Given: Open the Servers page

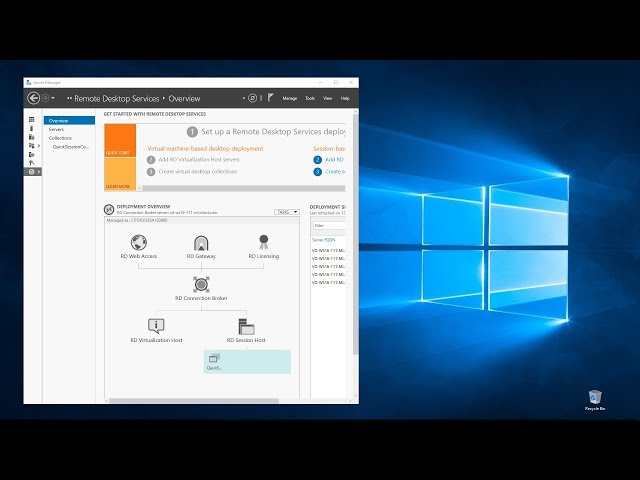Looking at the screenshot, I should tap(56, 129).
